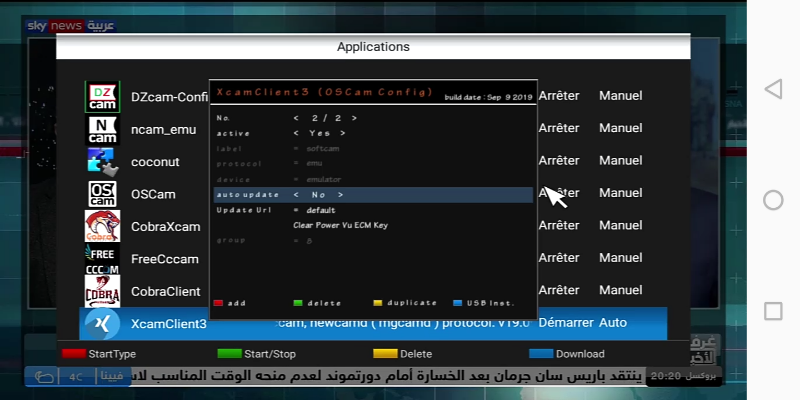Select the FreeCccam logo icon

coord(102,259)
